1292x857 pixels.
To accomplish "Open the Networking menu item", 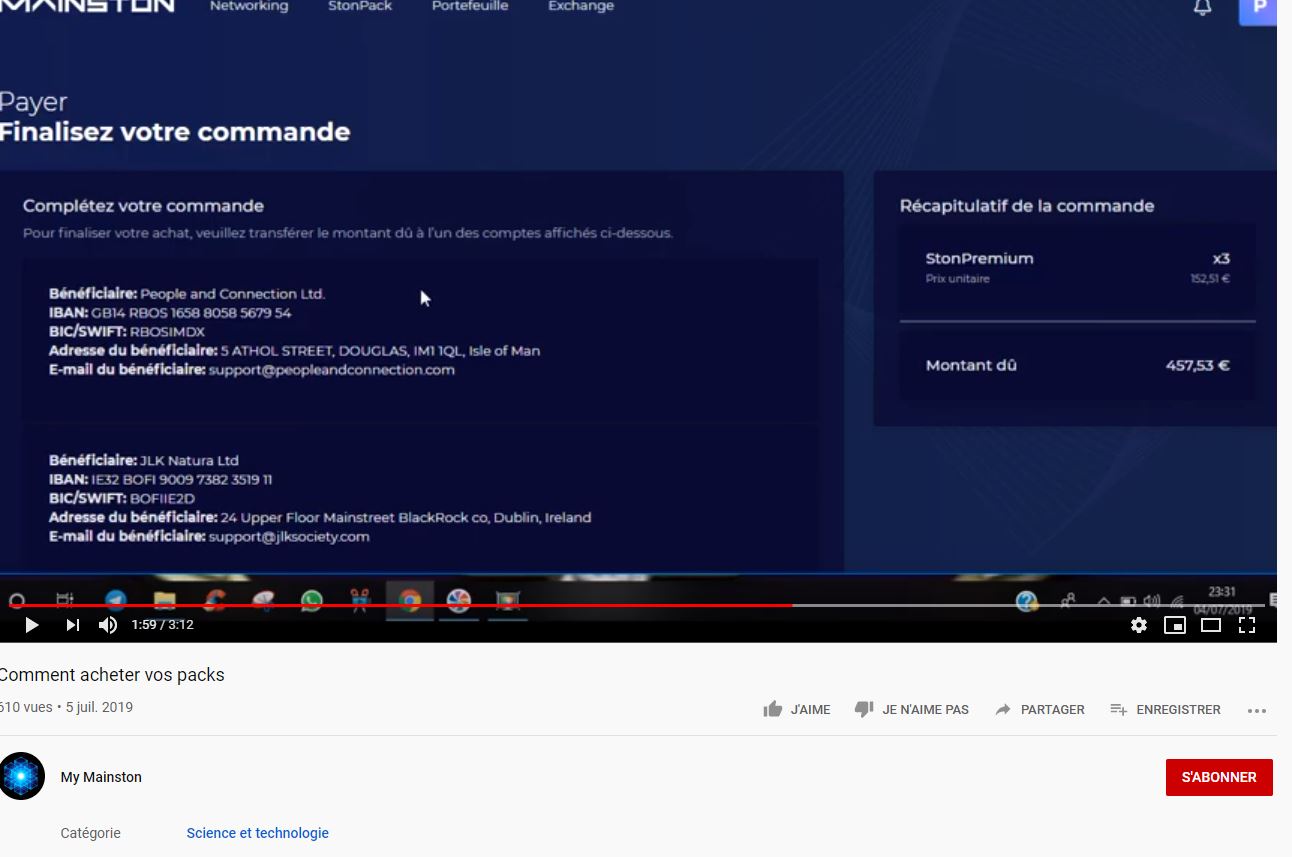I will [x=249, y=6].
